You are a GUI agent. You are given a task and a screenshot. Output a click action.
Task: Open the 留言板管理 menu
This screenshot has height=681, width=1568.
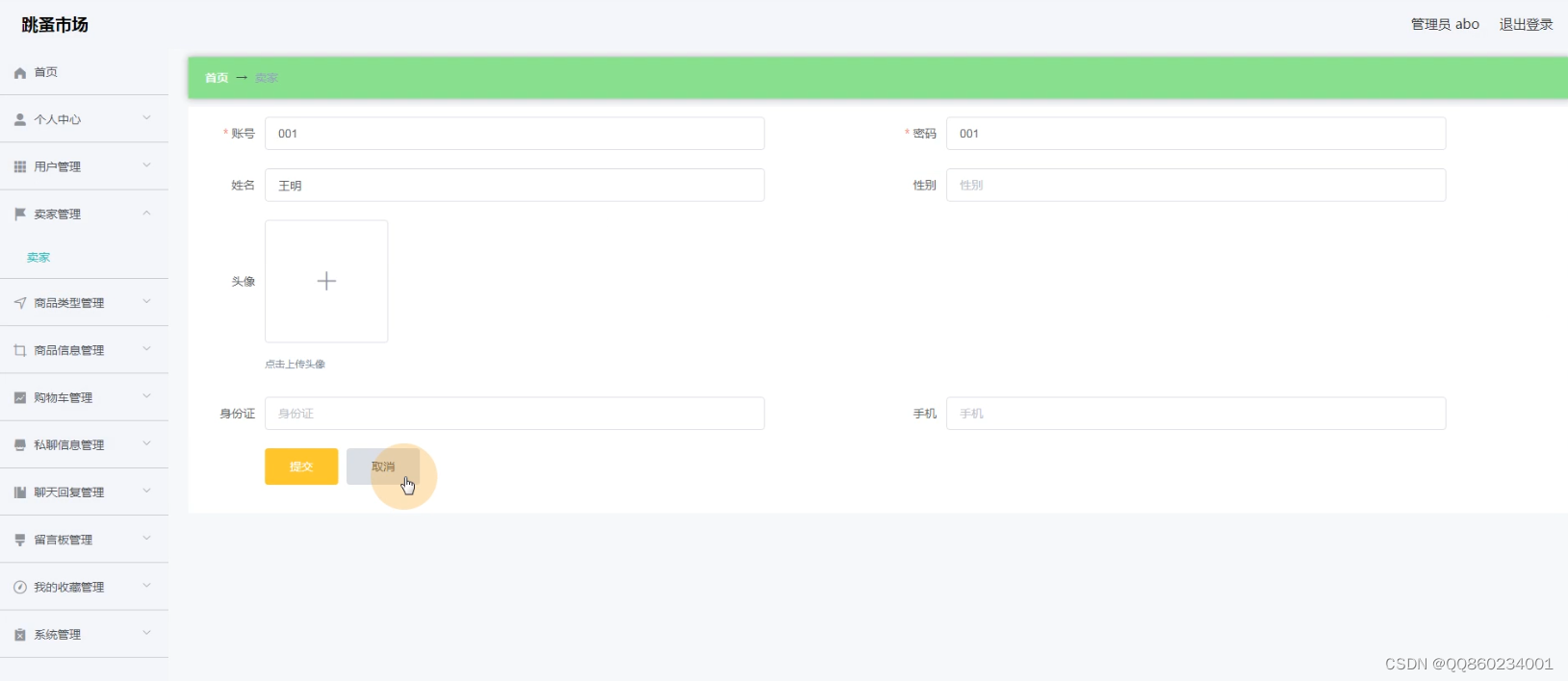84,540
